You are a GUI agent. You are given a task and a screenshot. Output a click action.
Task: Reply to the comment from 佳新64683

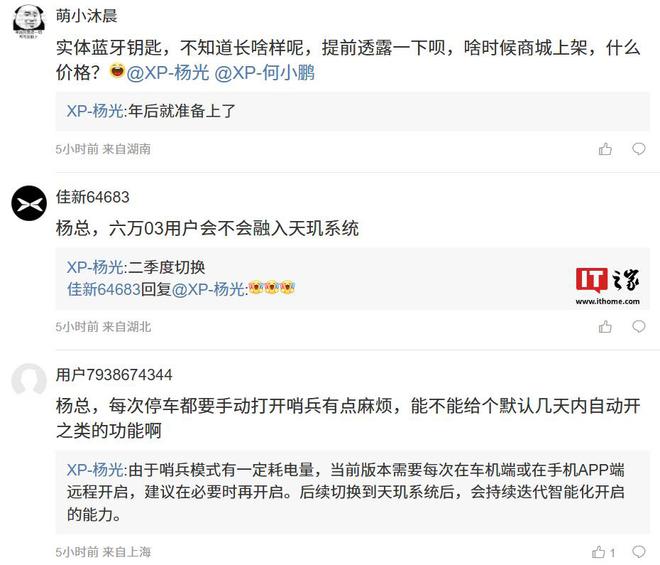pos(639,326)
